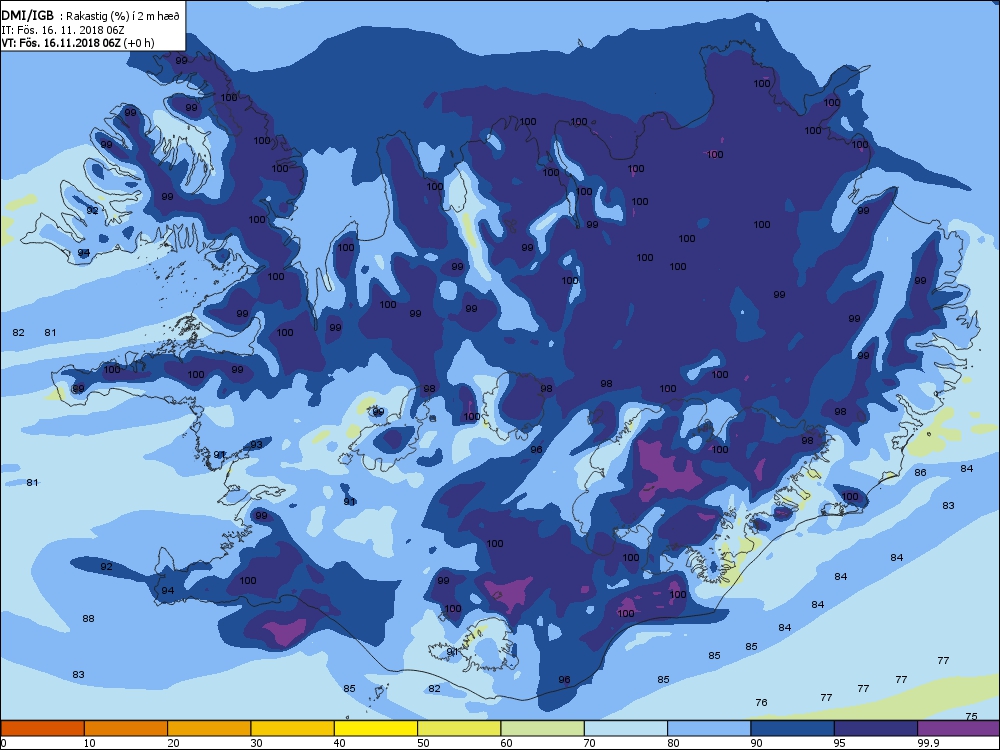
Task: Click the 0–10 dark orange legend swatch
Action: 42,728
